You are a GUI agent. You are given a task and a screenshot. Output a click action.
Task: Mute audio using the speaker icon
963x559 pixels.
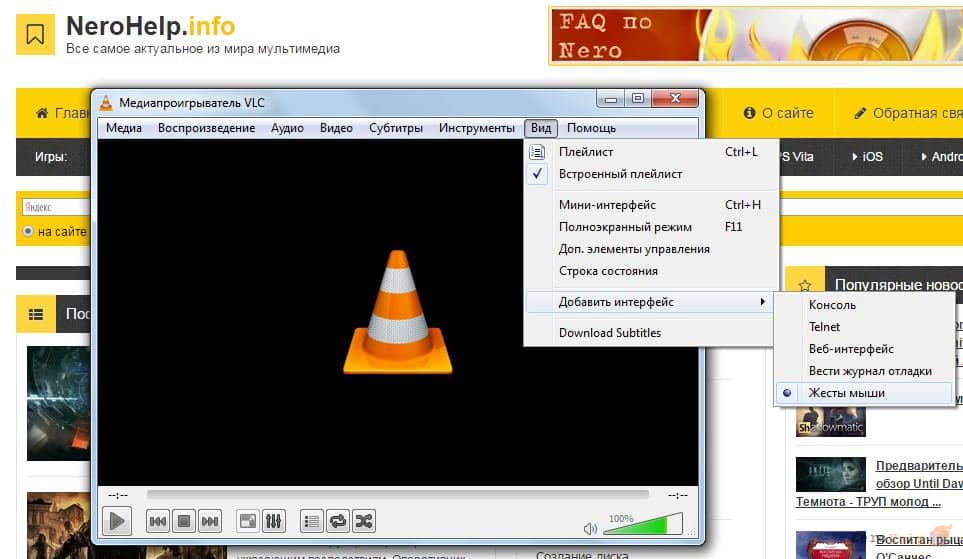click(x=590, y=528)
